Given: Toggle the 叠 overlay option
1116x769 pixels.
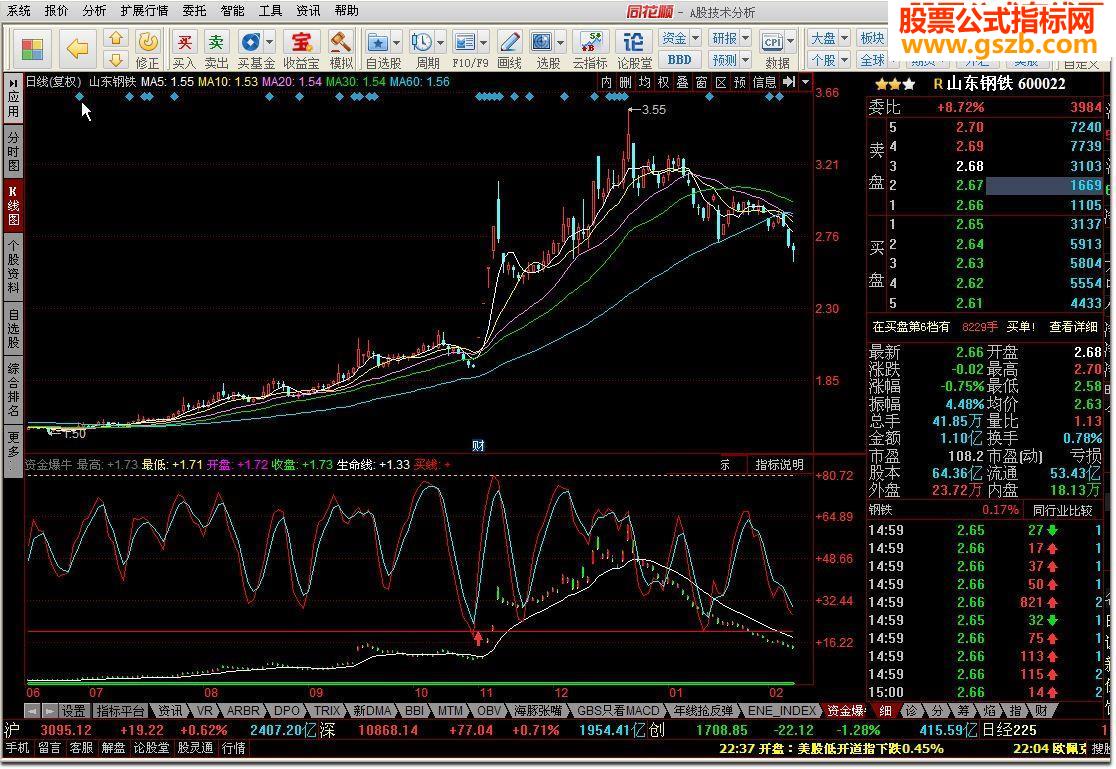Looking at the screenshot, I should [x=683, y=83].
